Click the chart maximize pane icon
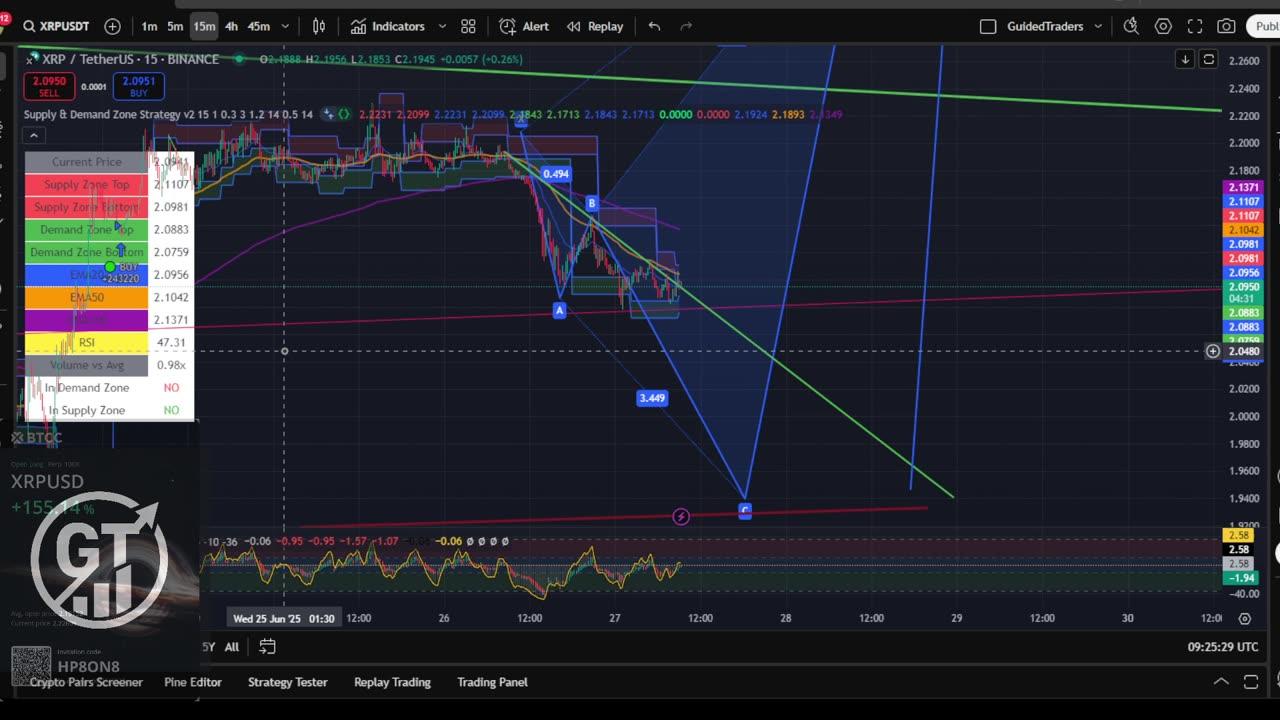Viewport: 1280px width, 720px height. [x=1208, y=59]
